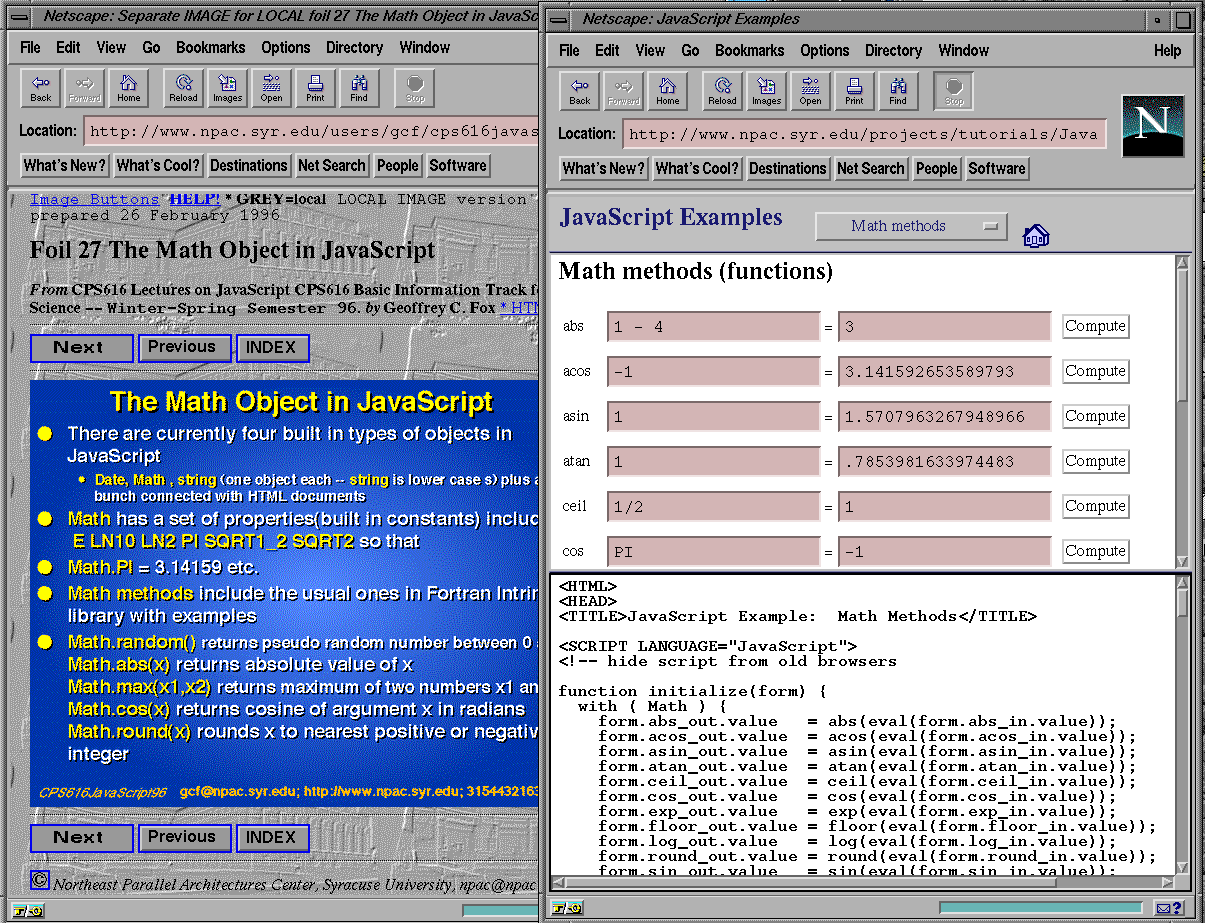Reload page in left Netscape window

[183, 88]
